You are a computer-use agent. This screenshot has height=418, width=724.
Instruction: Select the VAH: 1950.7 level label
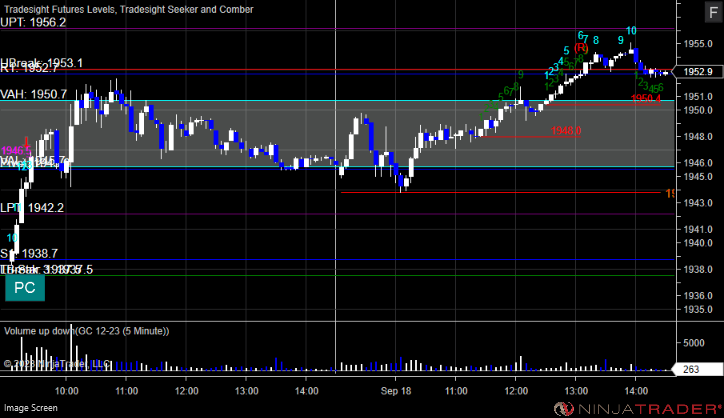(x=34, y=94)
